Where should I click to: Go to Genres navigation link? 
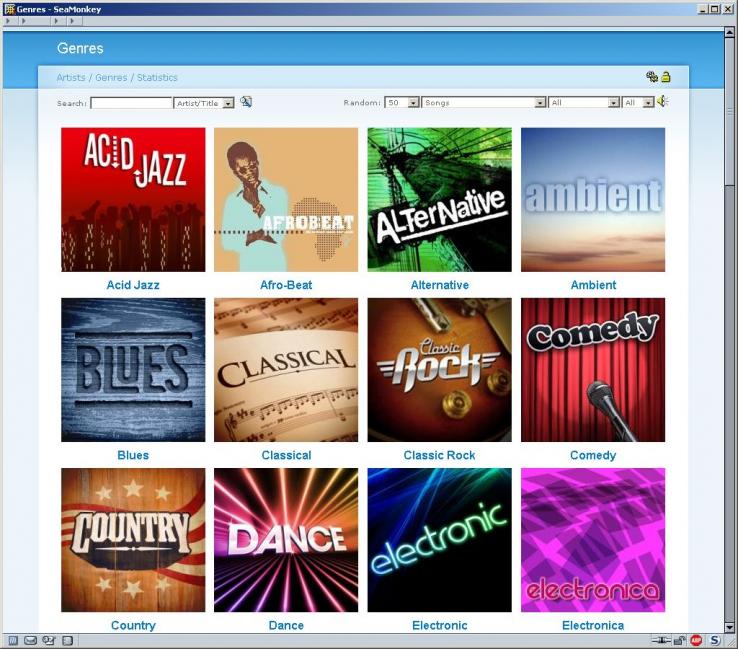(x=111, y=78)
